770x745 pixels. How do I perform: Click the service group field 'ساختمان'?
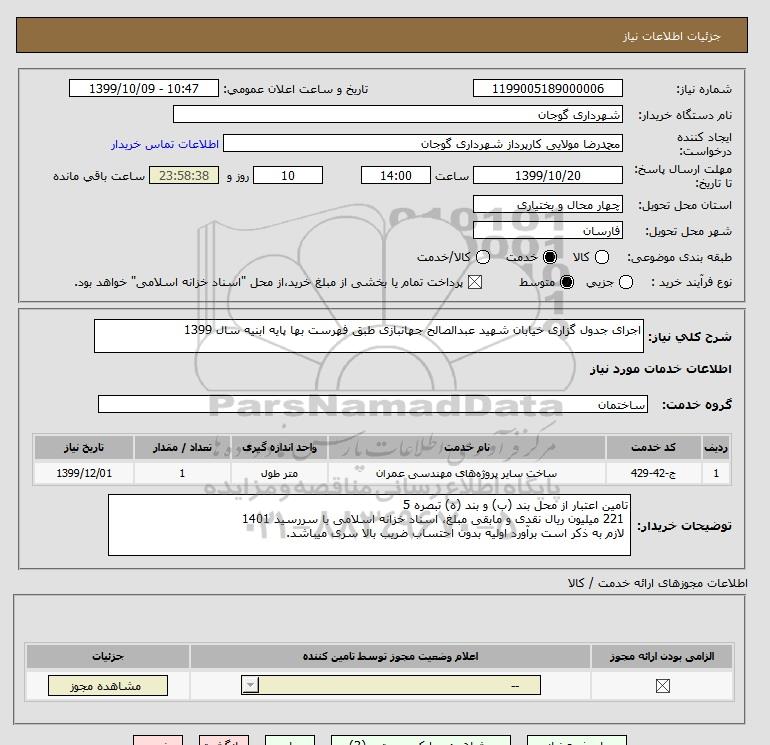[x=373, y=404]
